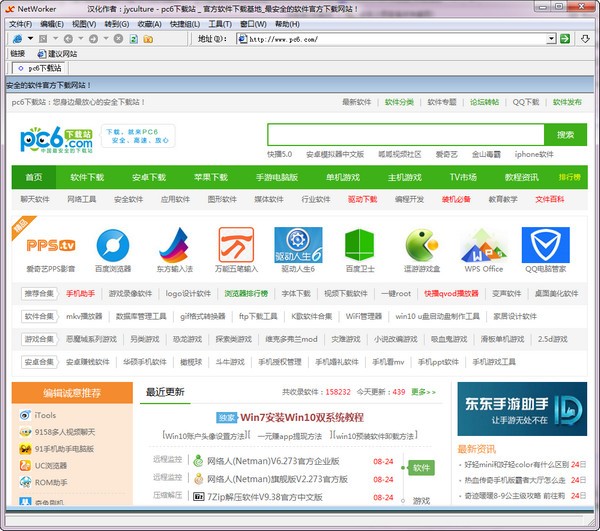The image size is (600, 531).
Task: Open the TV市场 navigation tab
Action: [463, 177]
